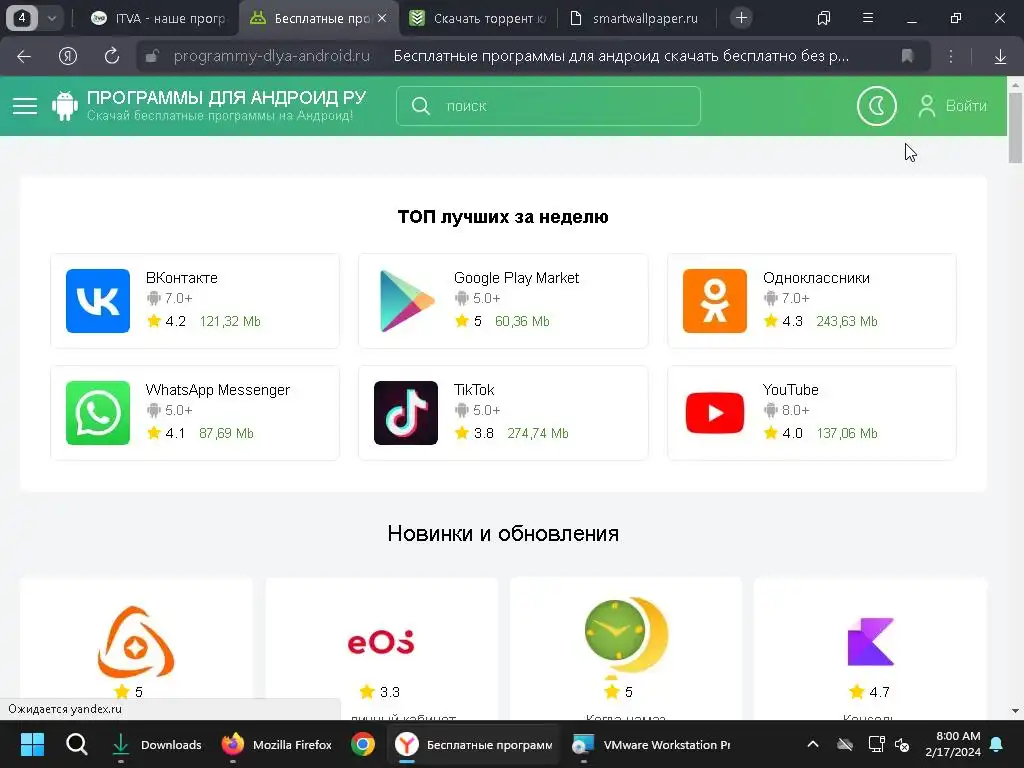
Task: Click the Google Play Market title link
Action: (x=517, y=278)
